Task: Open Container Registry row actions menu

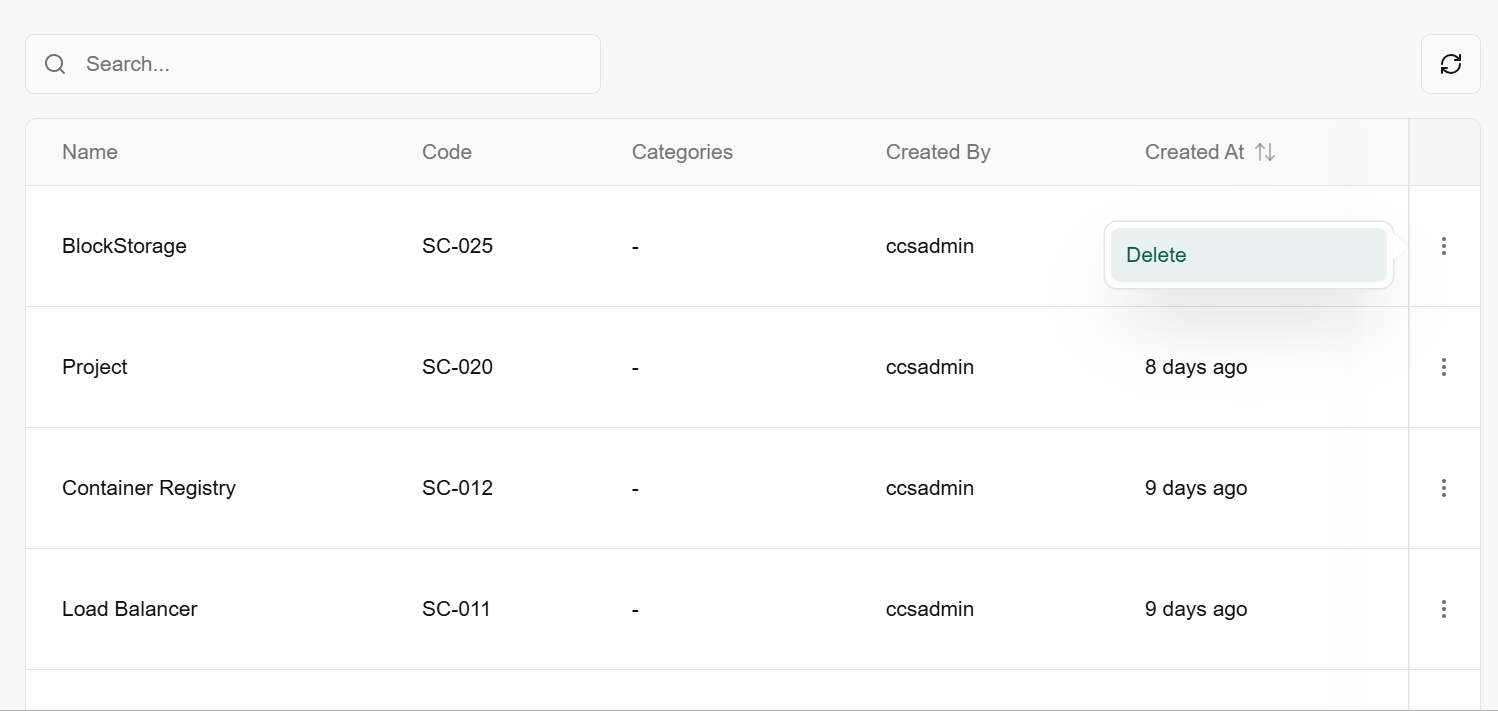Action: tap(1443, 488)
